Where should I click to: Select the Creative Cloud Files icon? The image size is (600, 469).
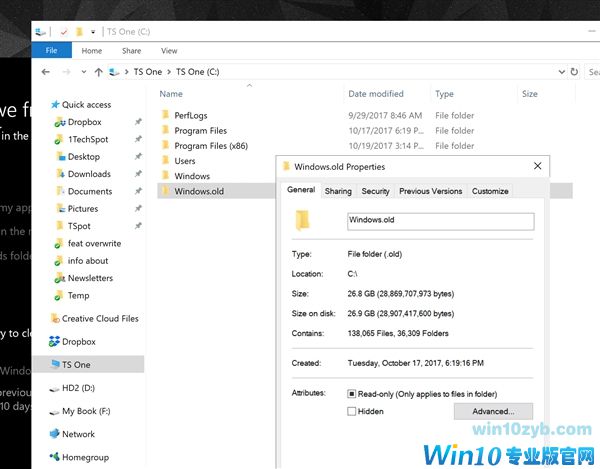[54, 319]
